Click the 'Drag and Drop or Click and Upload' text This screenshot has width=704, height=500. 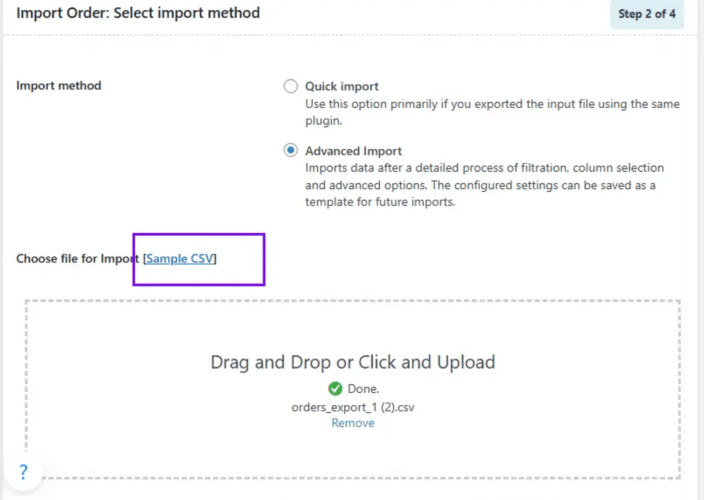pyautogui.click(x=352, y=362)
